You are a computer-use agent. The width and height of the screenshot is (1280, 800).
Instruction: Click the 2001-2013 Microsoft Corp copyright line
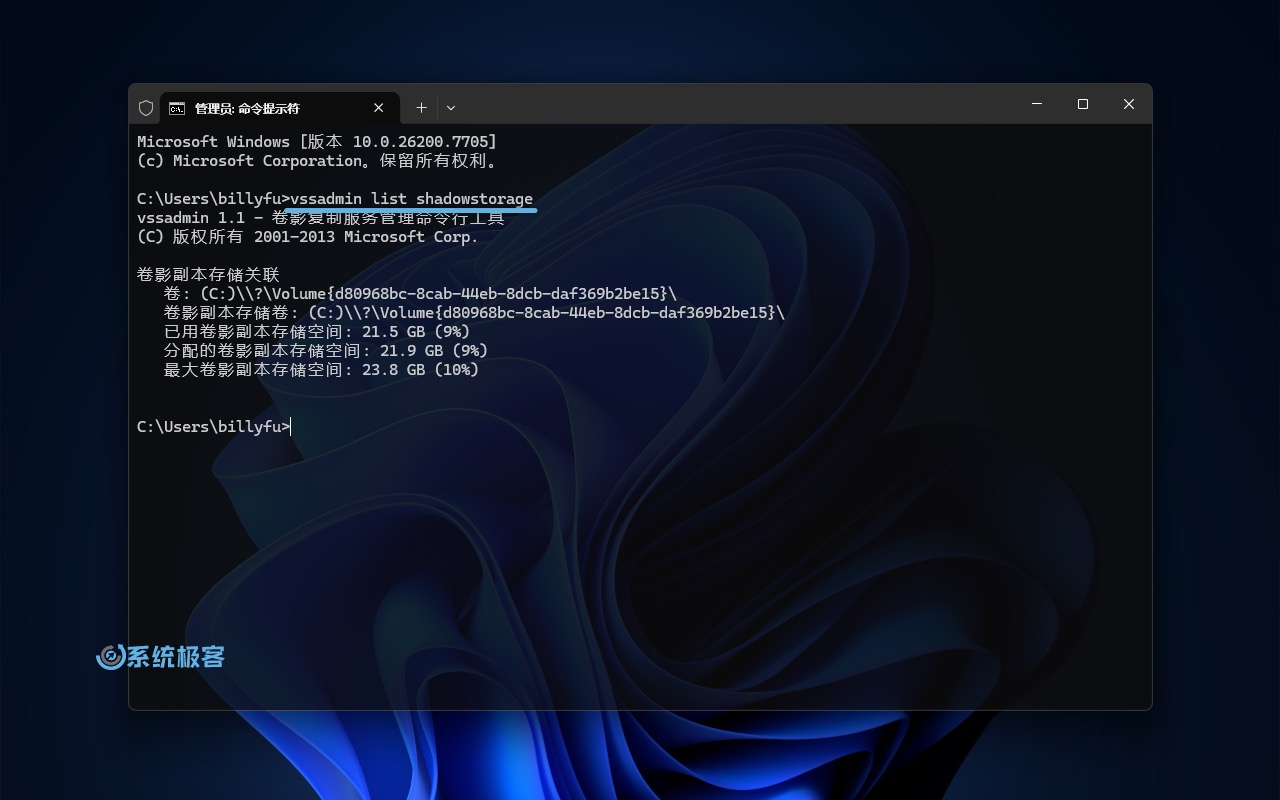click(x=307, y=236)
